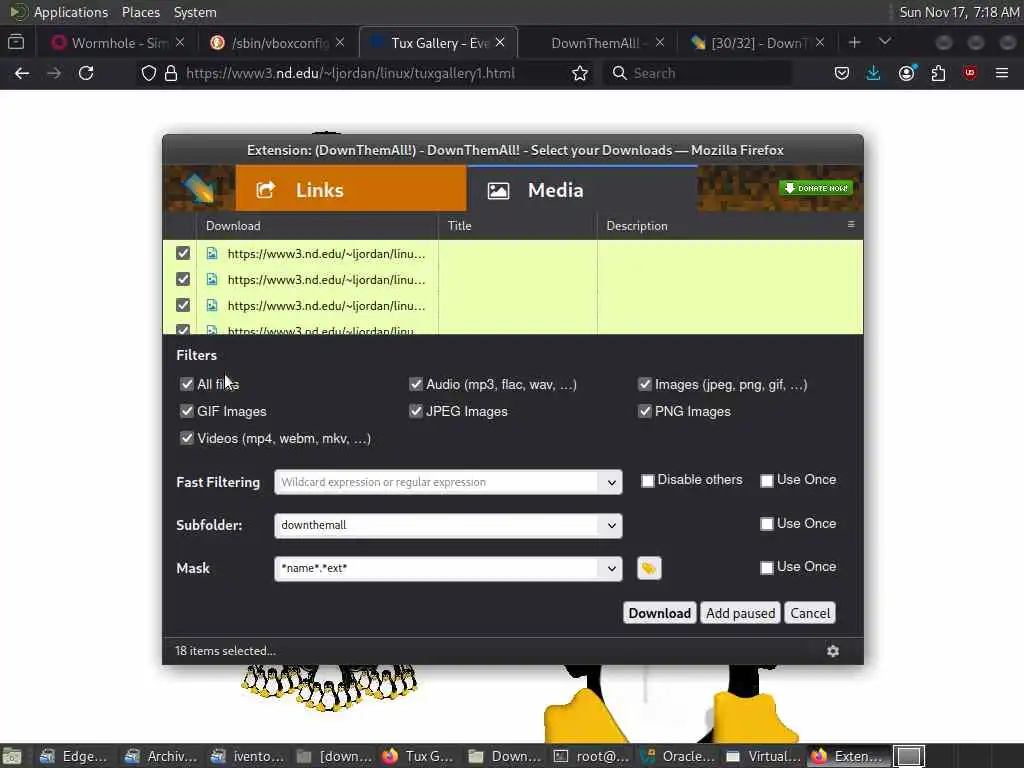Viewport: 1024px width, 768px height.
Task: Open the System menu
Action: coord(195,12)
